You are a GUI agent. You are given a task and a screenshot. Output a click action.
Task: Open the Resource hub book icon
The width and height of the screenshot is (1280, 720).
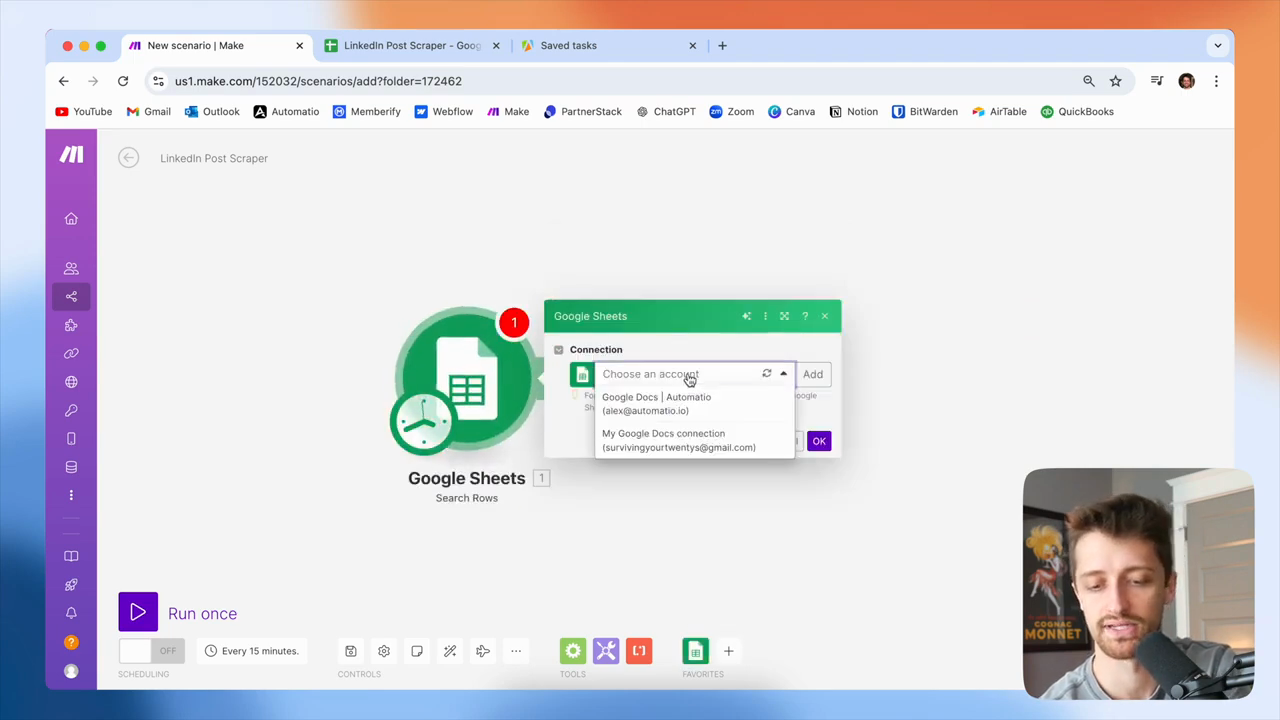click(71, 556)
